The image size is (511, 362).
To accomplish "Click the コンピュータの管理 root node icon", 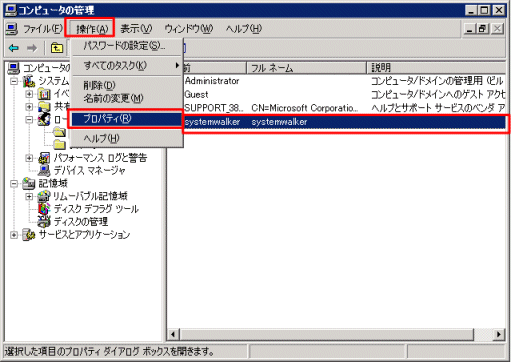I will 14,68.
